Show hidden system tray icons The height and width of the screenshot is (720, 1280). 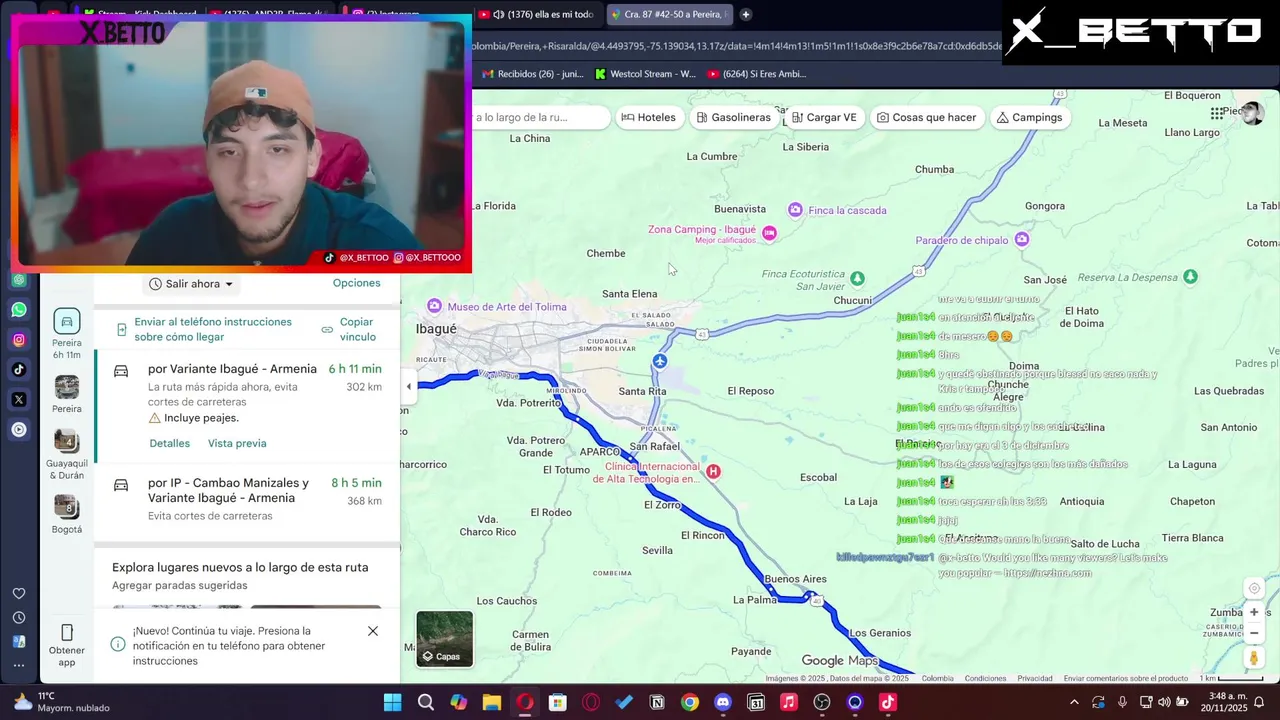point(1074,702)
